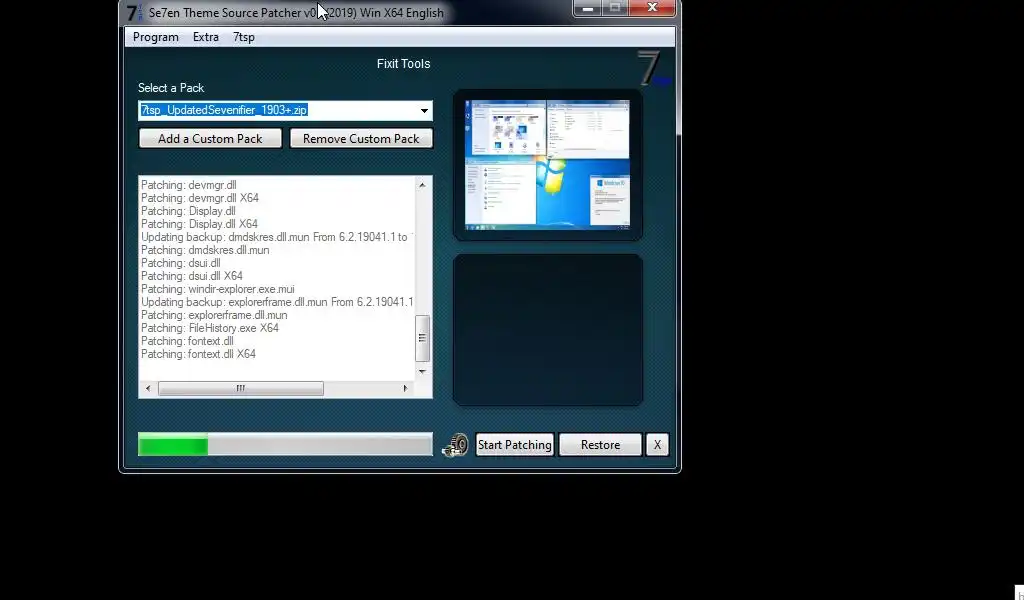
Task: Click the Fixit Tools heading text
Action: (404, 64)
